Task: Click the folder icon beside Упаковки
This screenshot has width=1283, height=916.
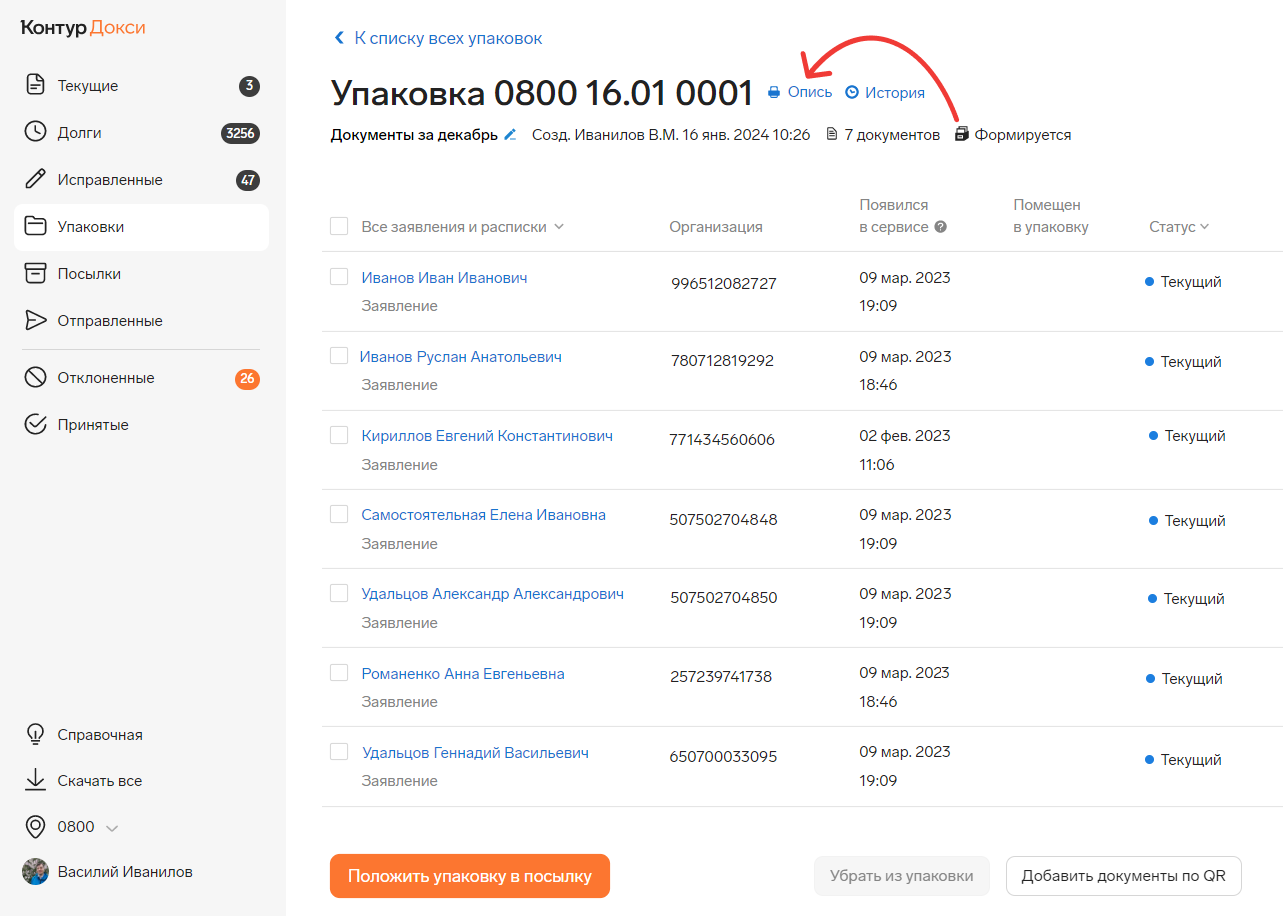Action: (35, 226)
